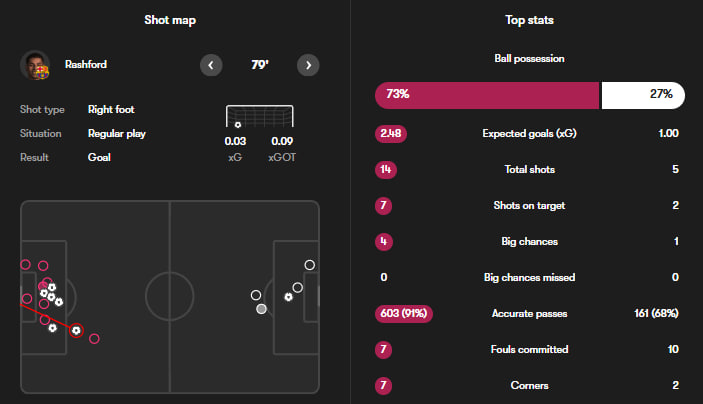
Task: Click the 2.48 expected goals badge
Action: pos(390,133)
